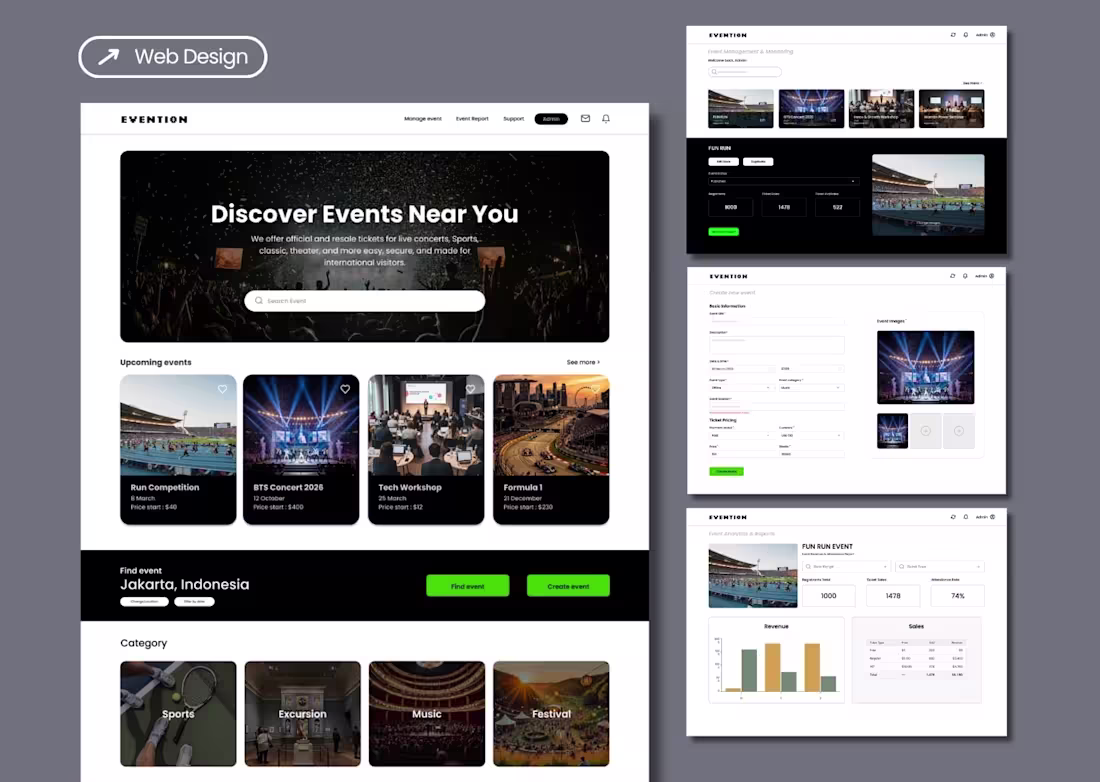Toggle the heart on the BTS Concert 2026 card
The width and height of the screenshot is (1100, 782).
[x=345, y=389]
